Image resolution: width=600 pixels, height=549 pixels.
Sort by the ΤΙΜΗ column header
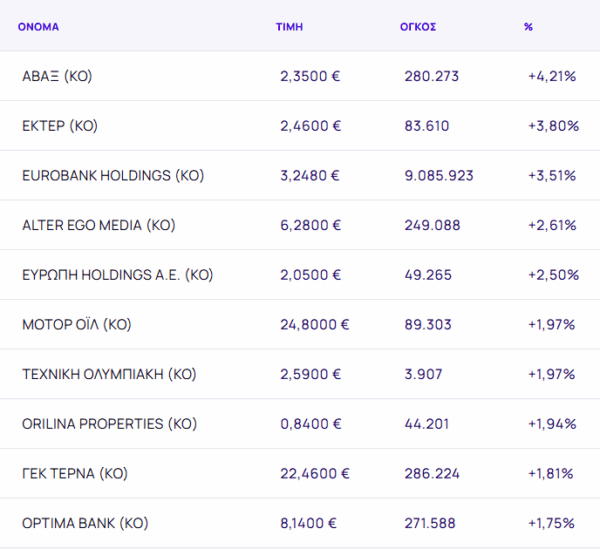[289, 27]
